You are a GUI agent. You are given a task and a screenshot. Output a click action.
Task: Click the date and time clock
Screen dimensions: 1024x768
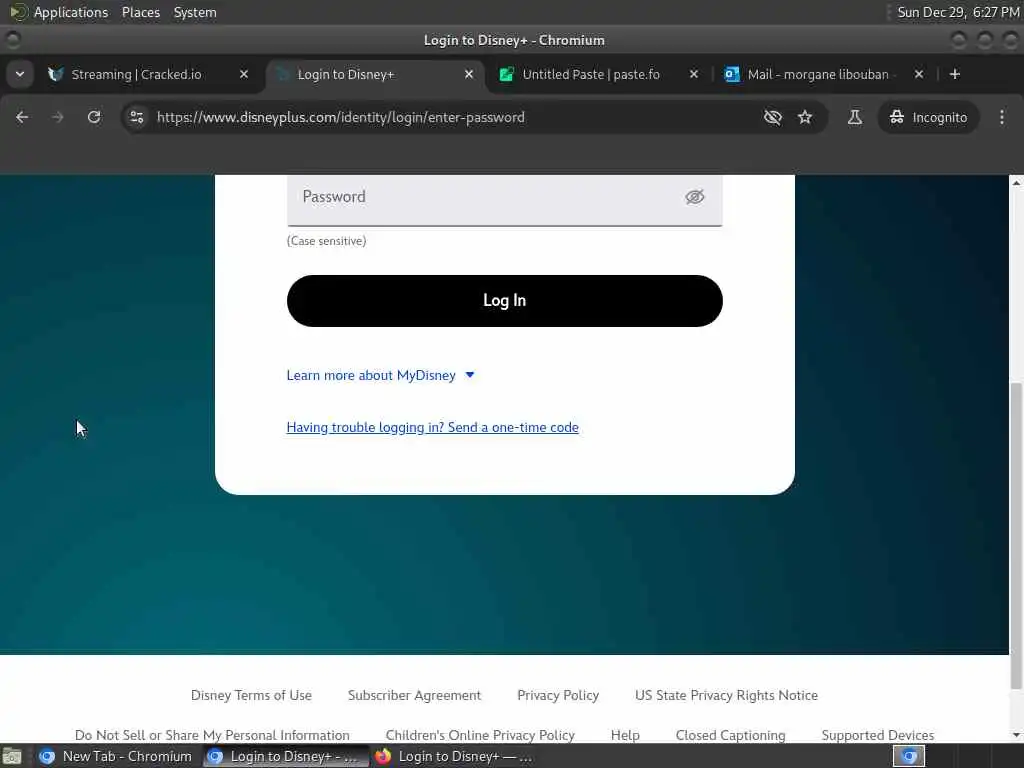click(958, 12)
